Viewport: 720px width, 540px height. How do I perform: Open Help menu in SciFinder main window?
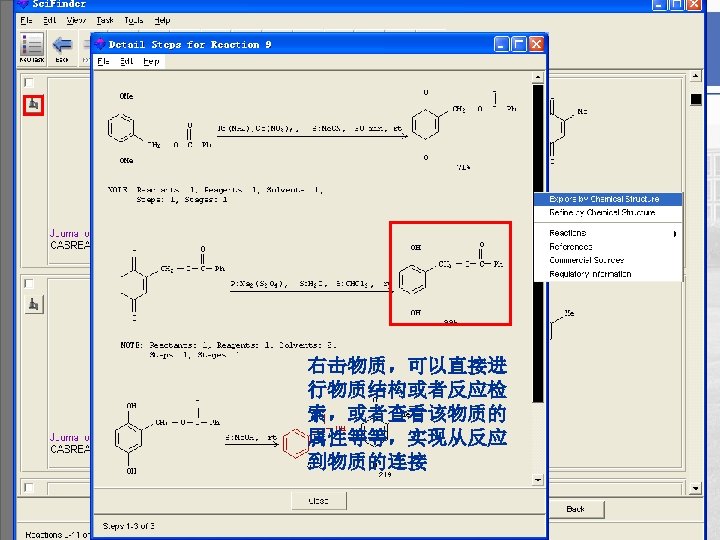pyautogui.click(x=162, y=20)
